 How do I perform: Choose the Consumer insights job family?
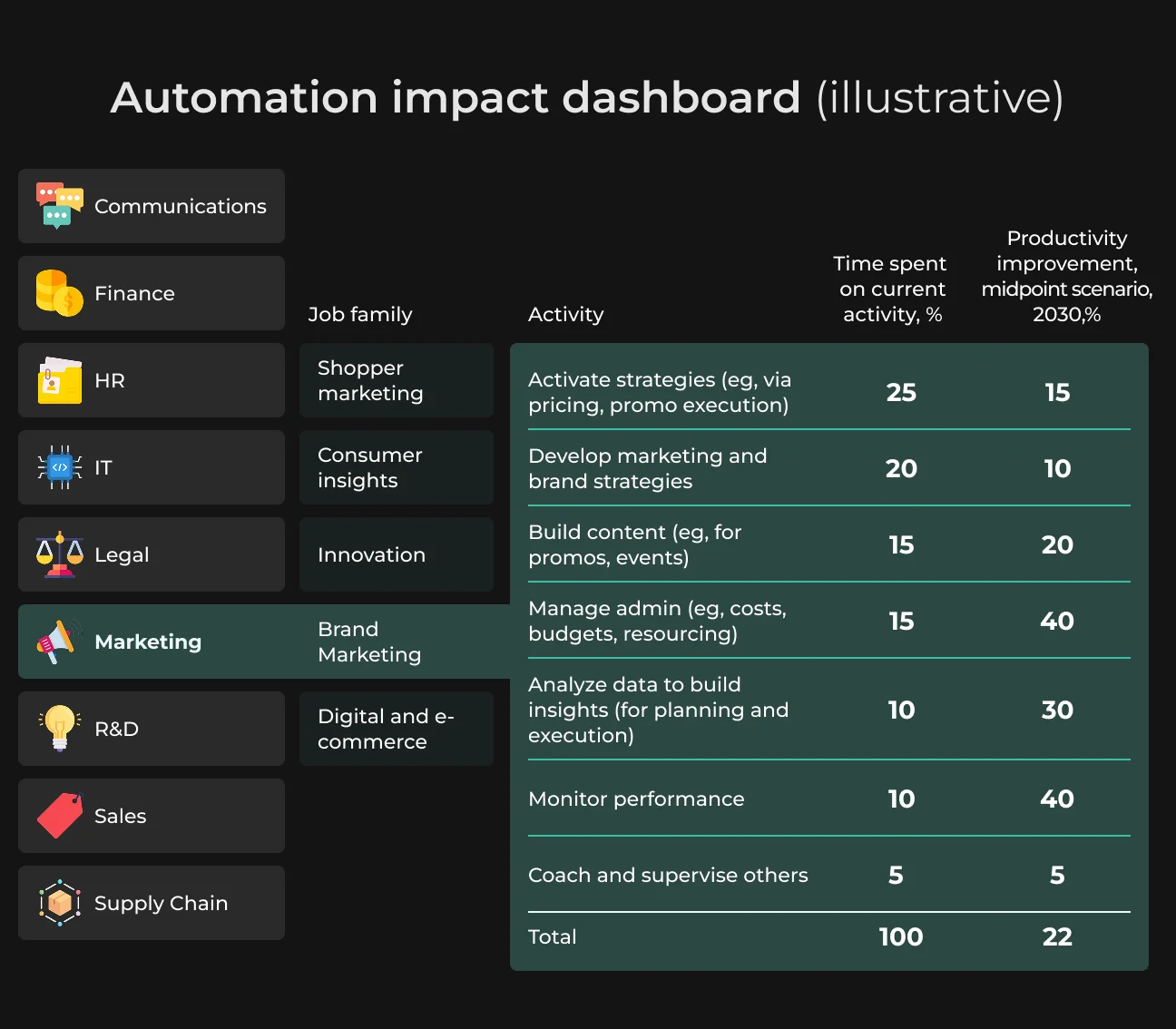[x=397, y=467]
